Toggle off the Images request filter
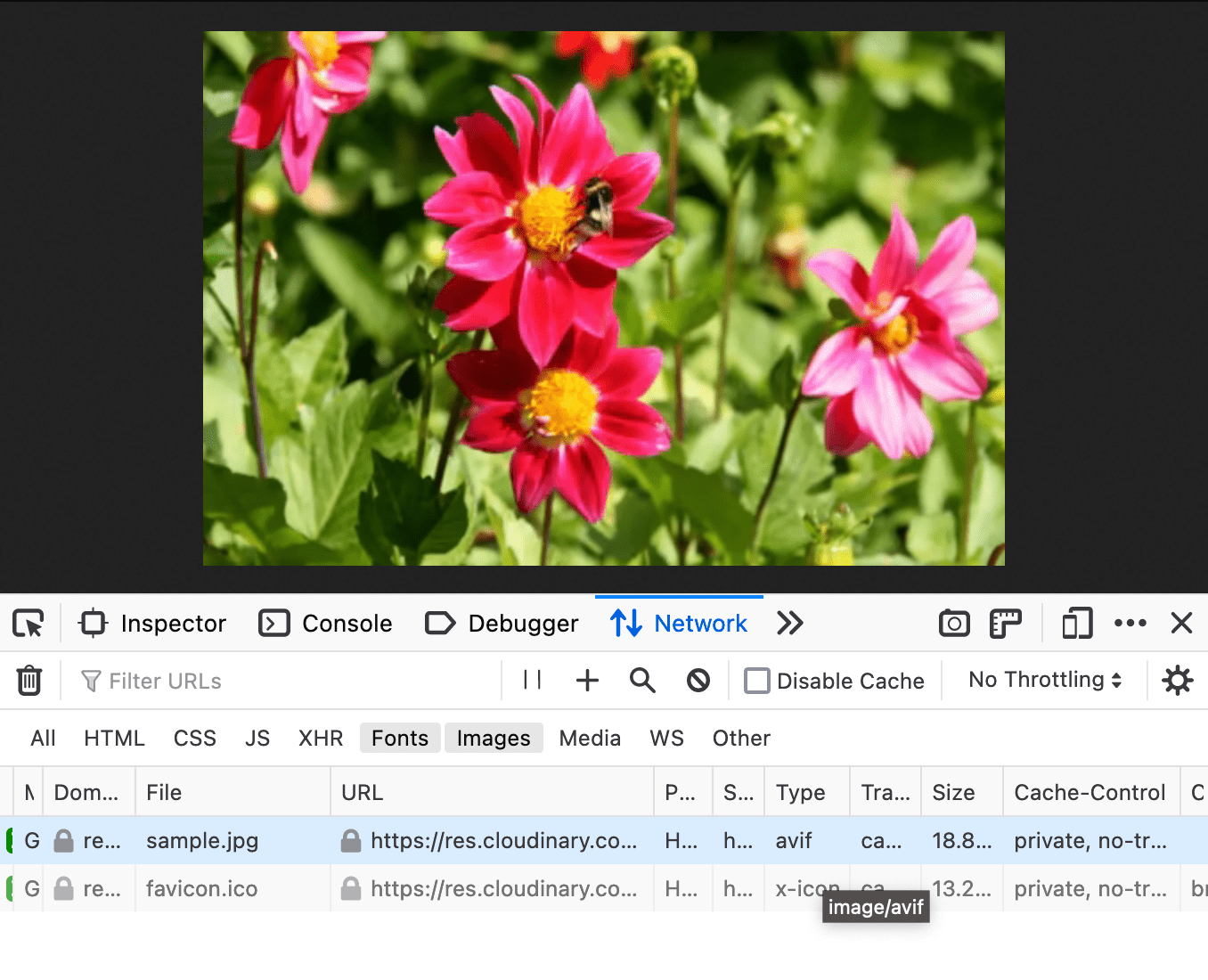 point(493,738)
